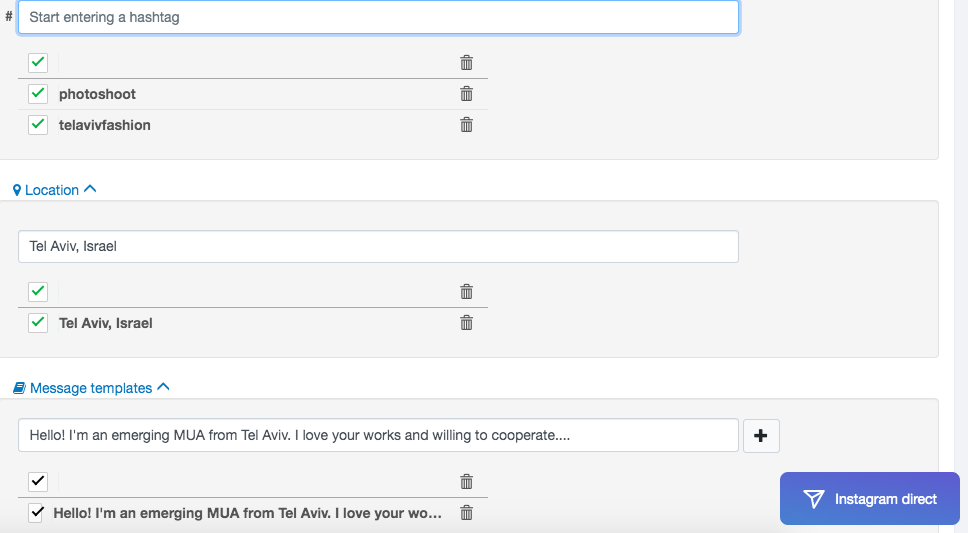Screen dimensions: 968x533
Task: Collapse the Location section
Action: point(54,190)
